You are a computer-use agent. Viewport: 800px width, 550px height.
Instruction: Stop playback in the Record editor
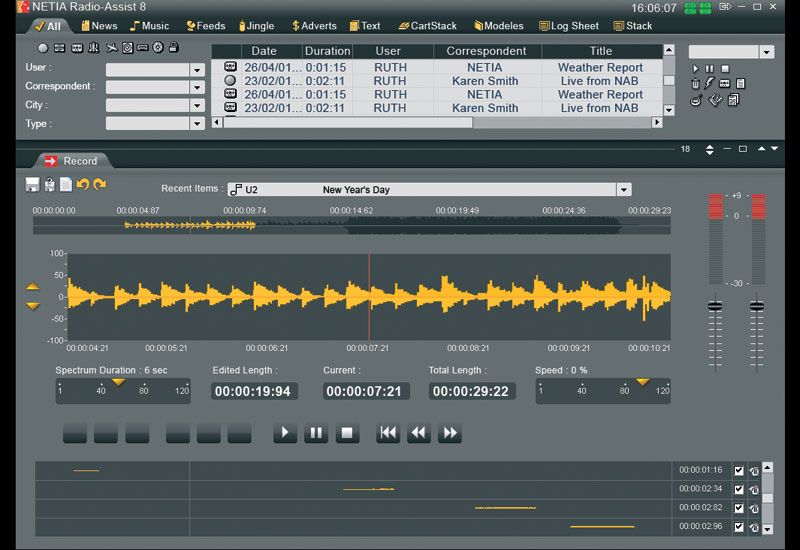tap(347, 433)
